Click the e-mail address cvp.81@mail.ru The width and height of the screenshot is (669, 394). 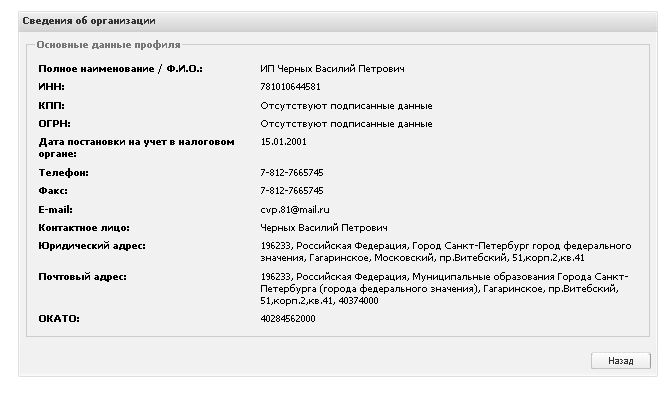[294, 210]
